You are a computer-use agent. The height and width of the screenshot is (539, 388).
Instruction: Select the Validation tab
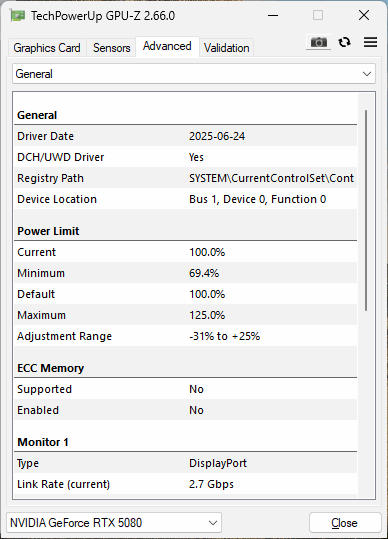pos(226,48)
